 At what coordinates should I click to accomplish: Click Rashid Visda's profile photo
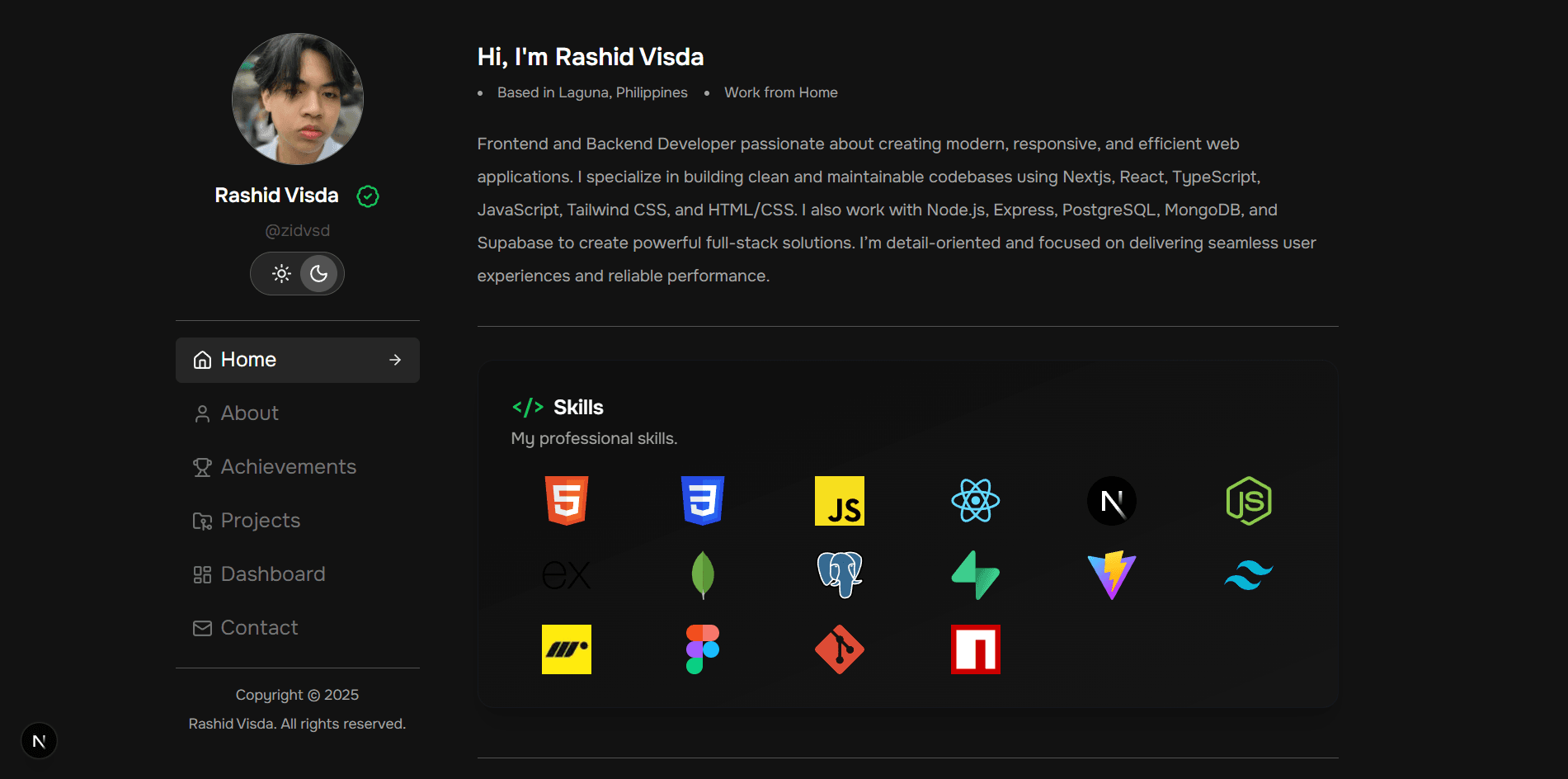pos(297,98)
